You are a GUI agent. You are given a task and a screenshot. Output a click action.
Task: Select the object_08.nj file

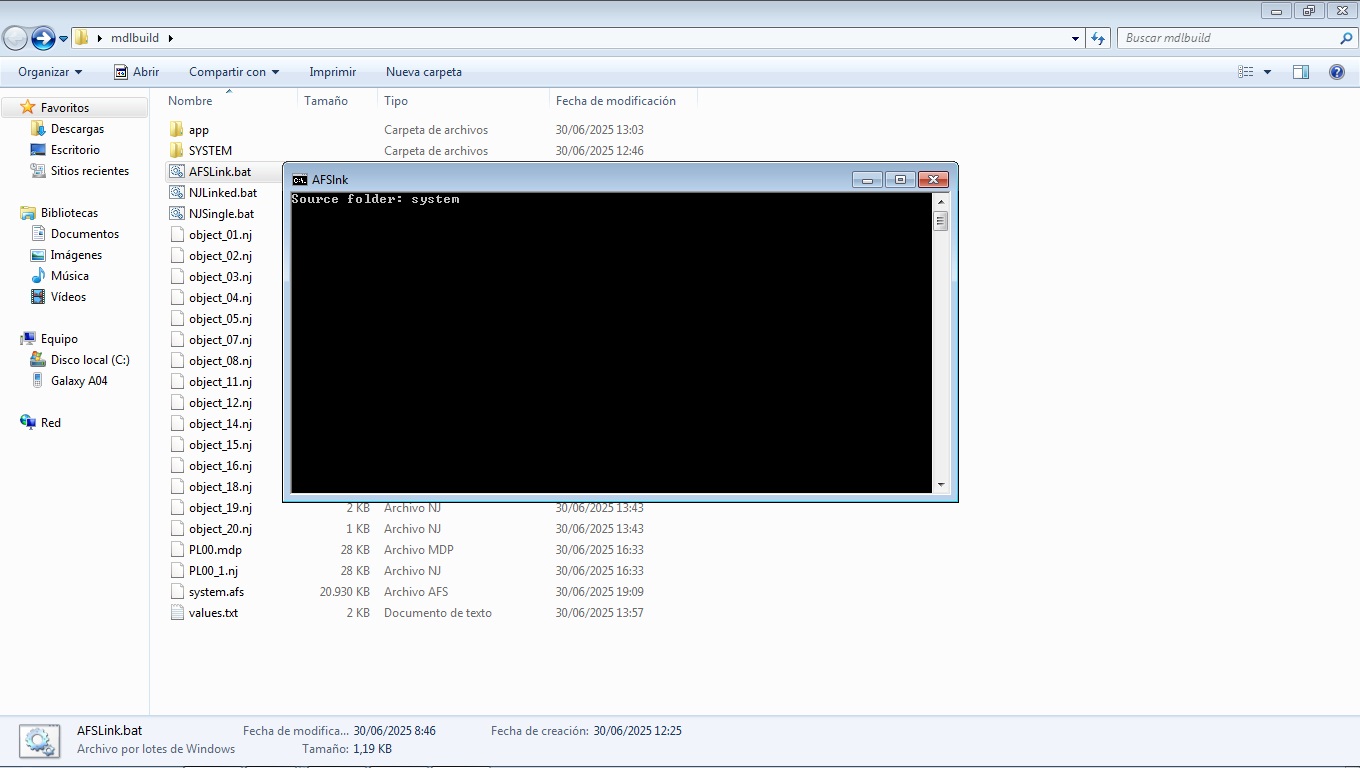coord(220,361)
